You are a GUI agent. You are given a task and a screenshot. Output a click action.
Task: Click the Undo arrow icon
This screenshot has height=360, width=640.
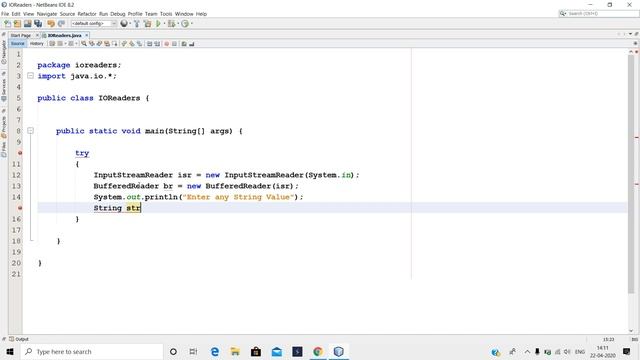(51, 24)
